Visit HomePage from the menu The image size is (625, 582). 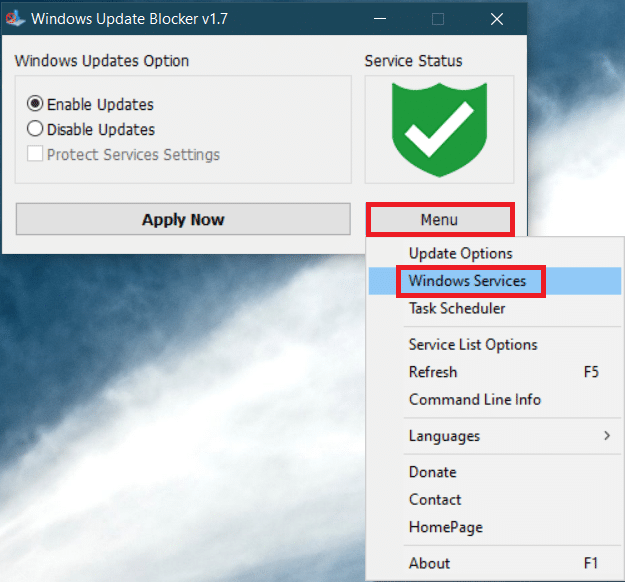click(495, 527)
